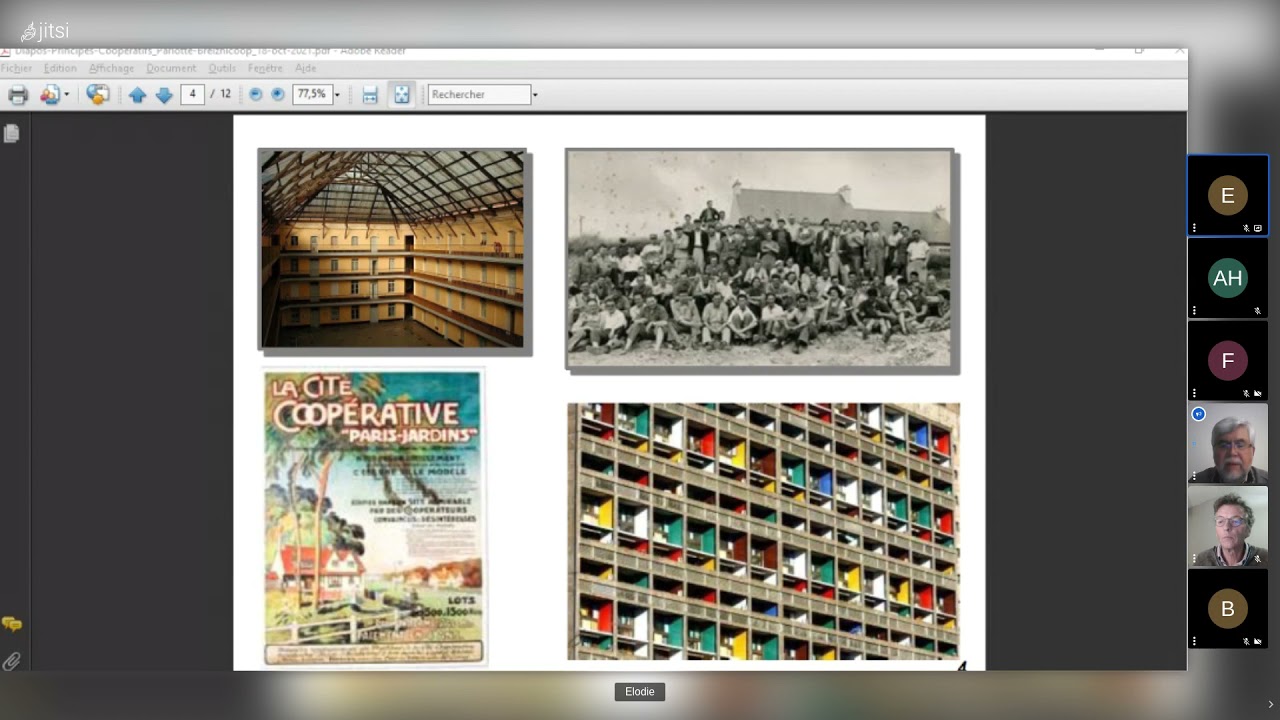Click camera-off icon on tile B
Image resolution: width=1280 pixels, height=720 pixels.
pyautogui.click(x=1258, y=641)
